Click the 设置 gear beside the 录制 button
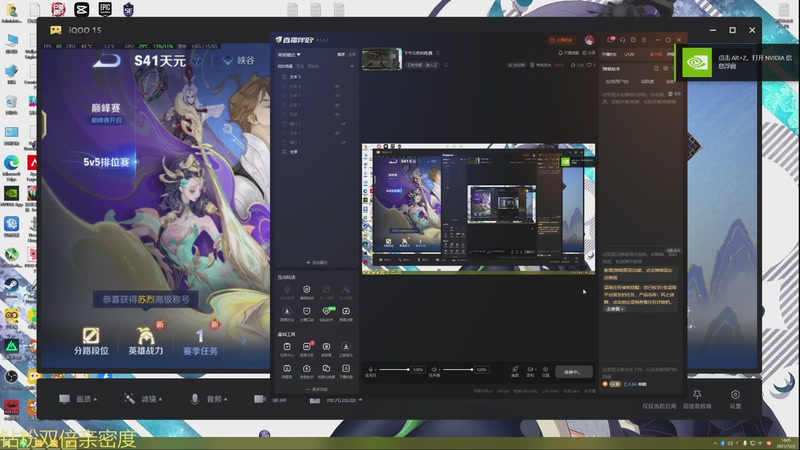This screenshot has width=800, height=450. coord(545,370)
